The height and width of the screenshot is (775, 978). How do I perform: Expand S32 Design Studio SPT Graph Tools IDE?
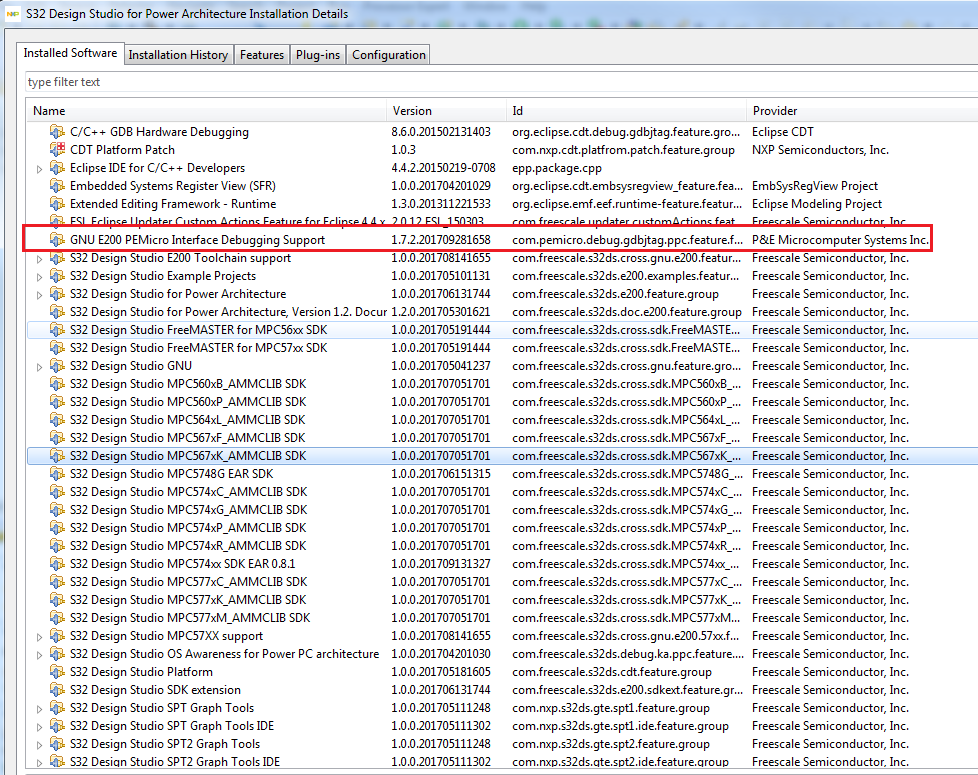[39, 727]
